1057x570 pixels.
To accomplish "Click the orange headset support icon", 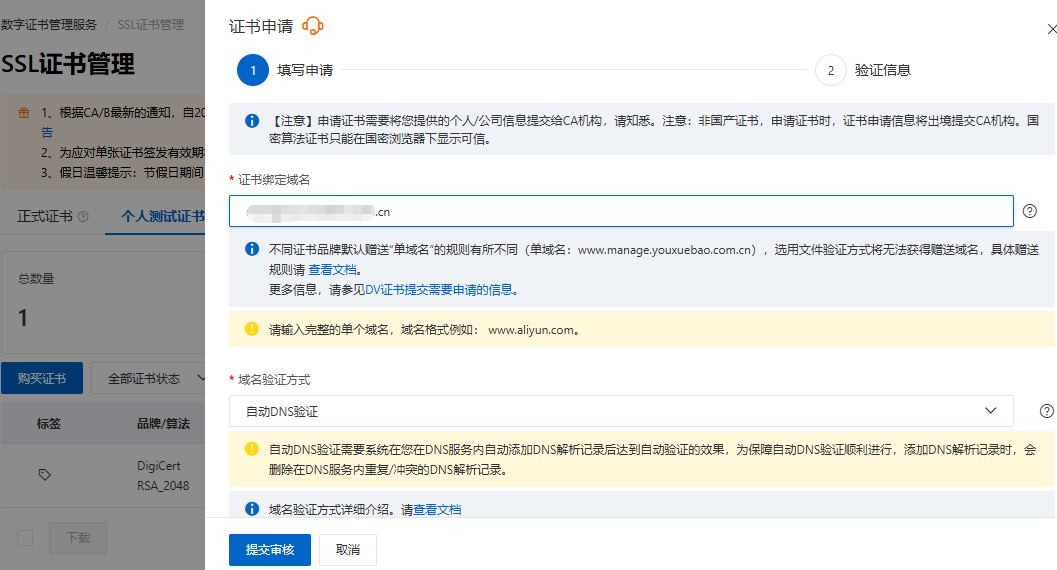I will point(313,27).
